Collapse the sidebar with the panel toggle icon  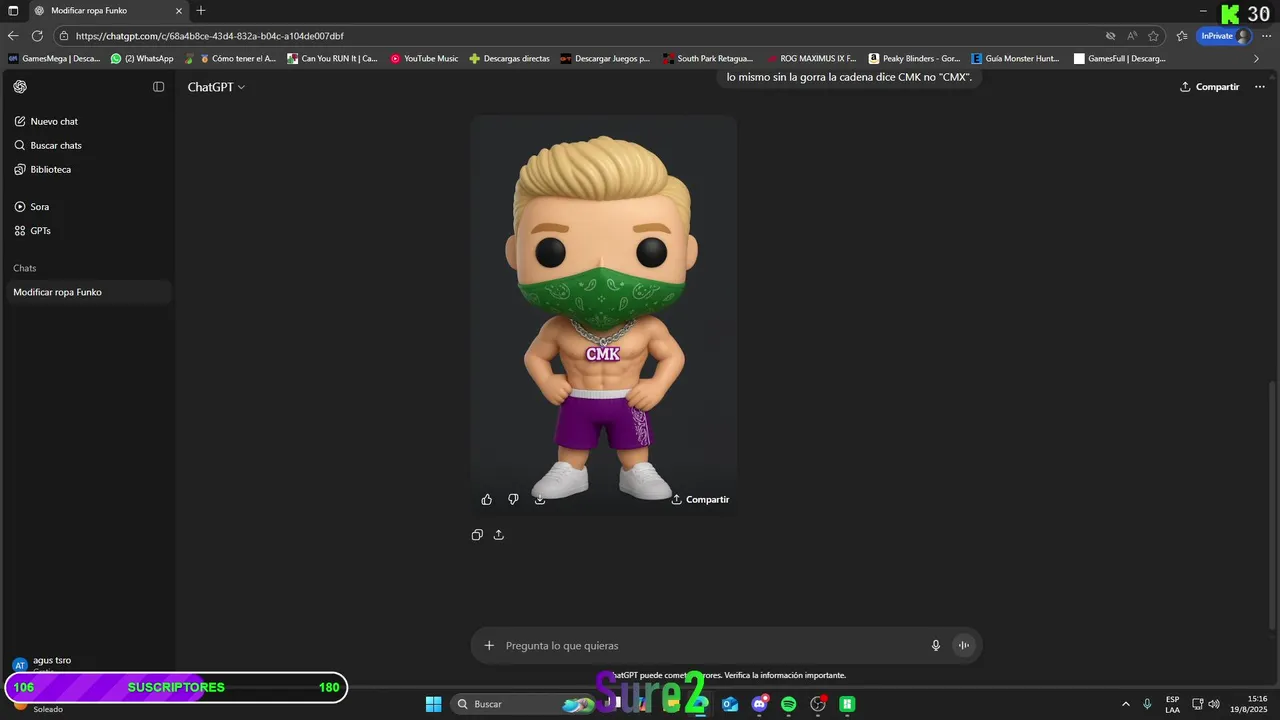[158, 87]
